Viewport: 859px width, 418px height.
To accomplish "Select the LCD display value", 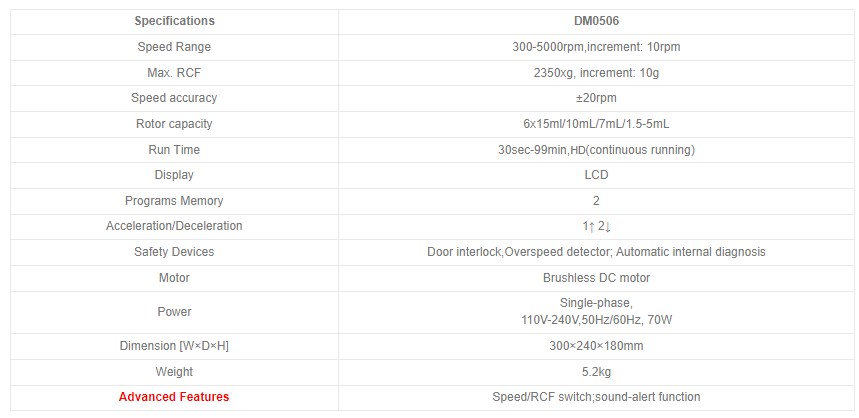I will [x=596, y=175].
